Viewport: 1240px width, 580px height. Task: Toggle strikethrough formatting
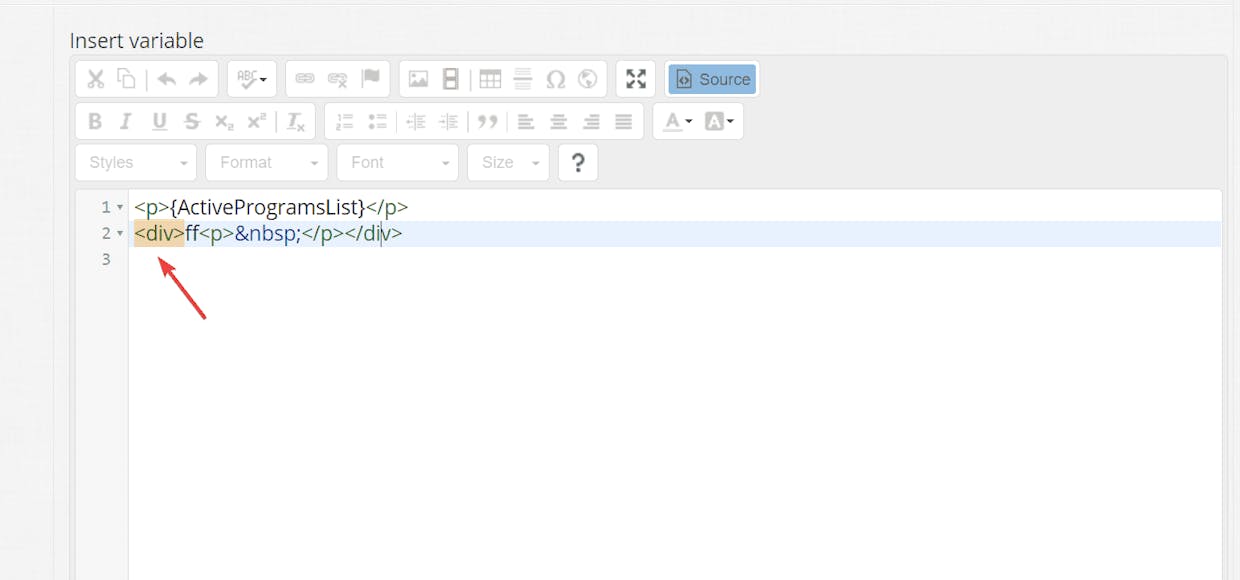pos(192,122)
